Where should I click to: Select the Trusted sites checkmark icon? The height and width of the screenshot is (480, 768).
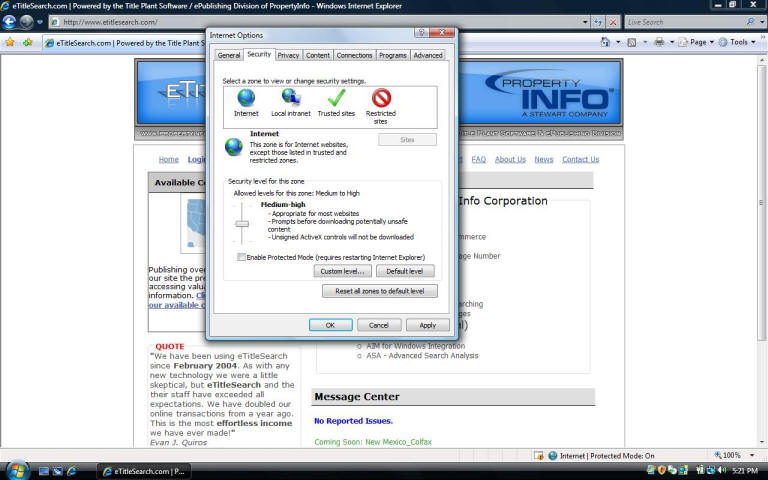click(336, 97)
